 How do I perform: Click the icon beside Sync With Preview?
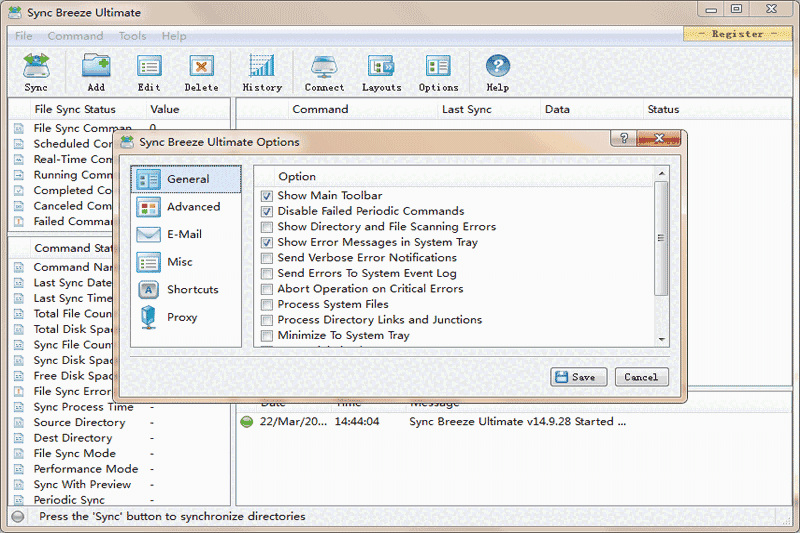coord(19,485)
